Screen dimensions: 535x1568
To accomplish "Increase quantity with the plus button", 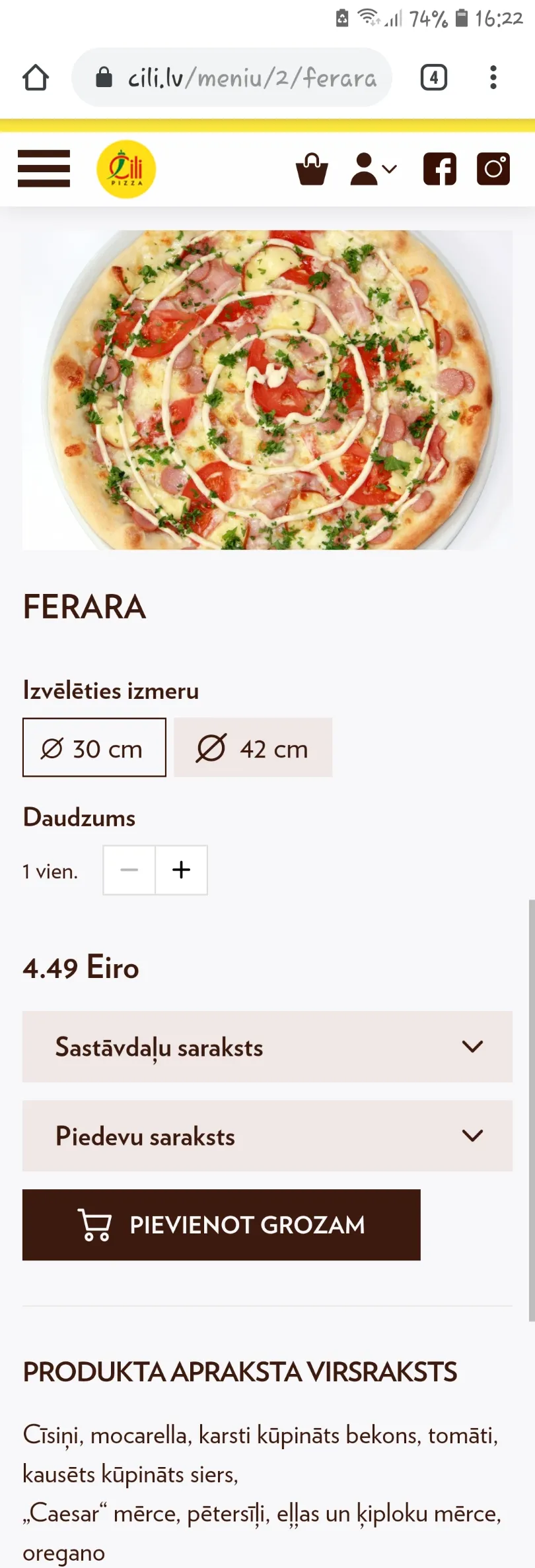I will 182,870.
